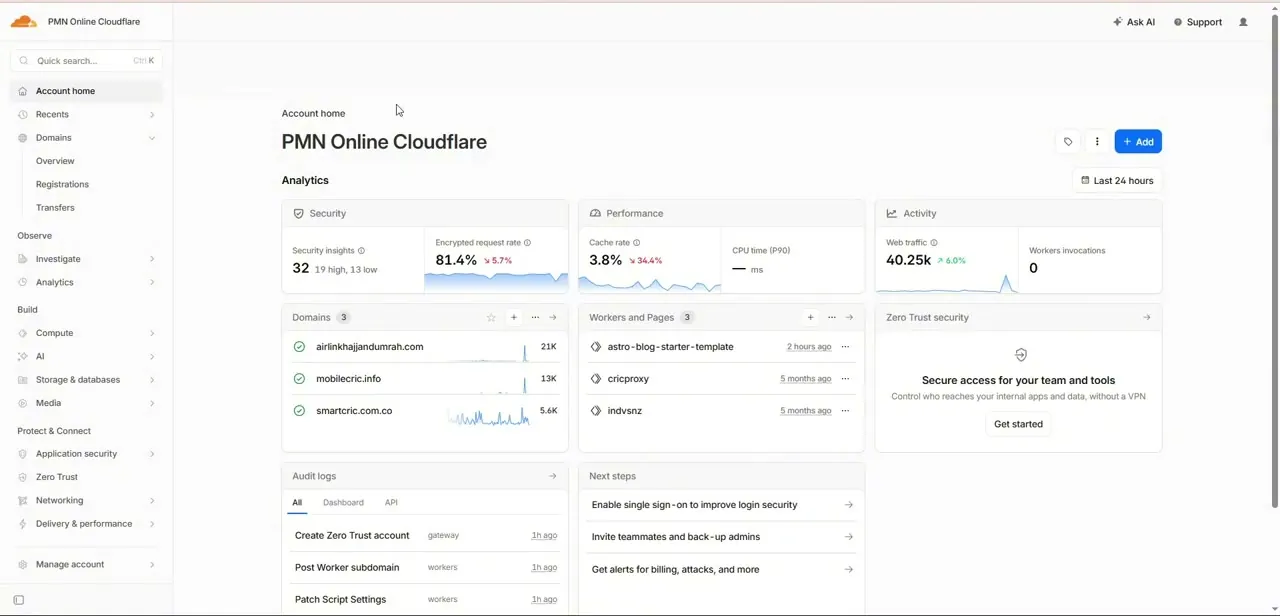Open the smartcric.com.co domain

(354, 411)
